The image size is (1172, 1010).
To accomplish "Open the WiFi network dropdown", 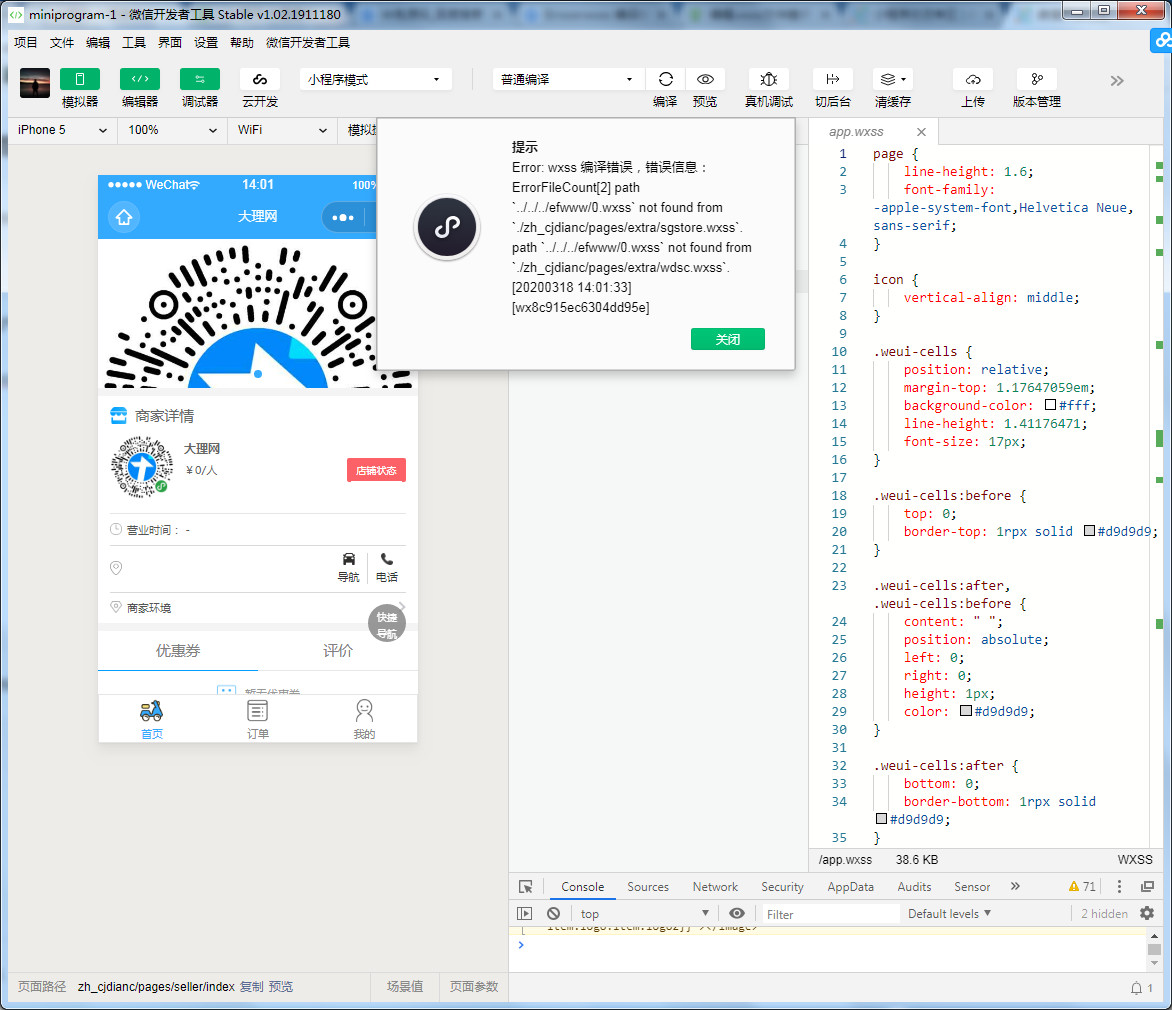I will click(281, 130).
